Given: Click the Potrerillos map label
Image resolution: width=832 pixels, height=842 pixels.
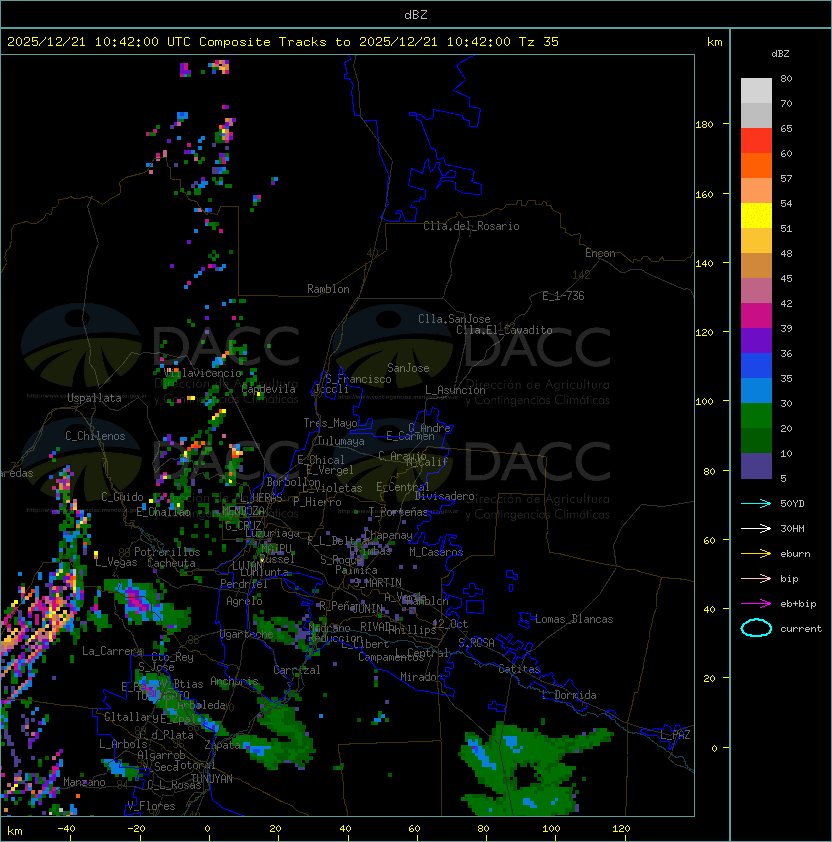Looking at the screenshot, I should tap(167, 552).
